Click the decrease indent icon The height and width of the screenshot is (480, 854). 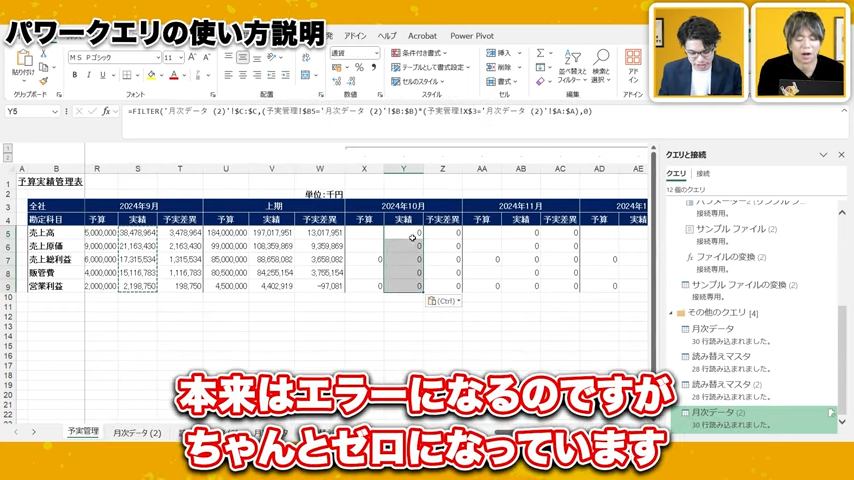click(x=271, y=75)
